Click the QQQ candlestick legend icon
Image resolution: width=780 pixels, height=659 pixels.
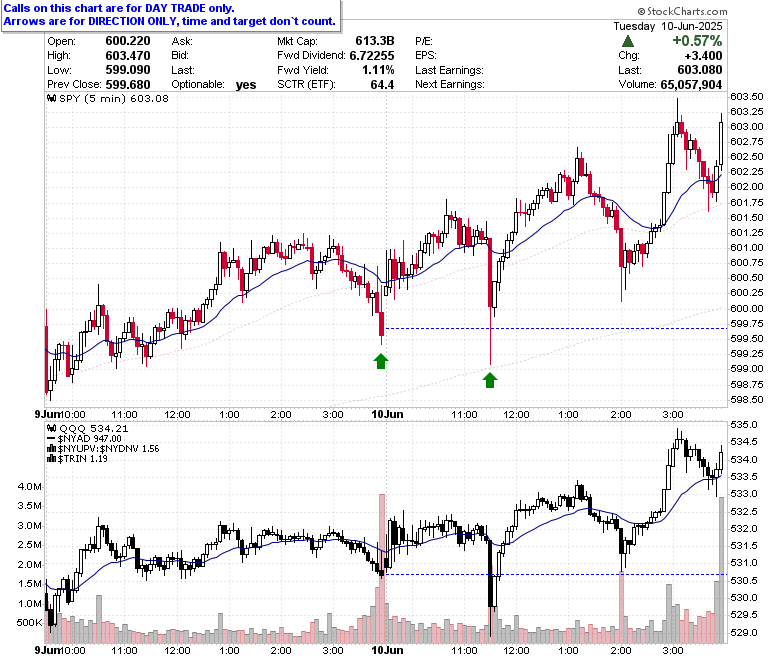pos(51,428)
